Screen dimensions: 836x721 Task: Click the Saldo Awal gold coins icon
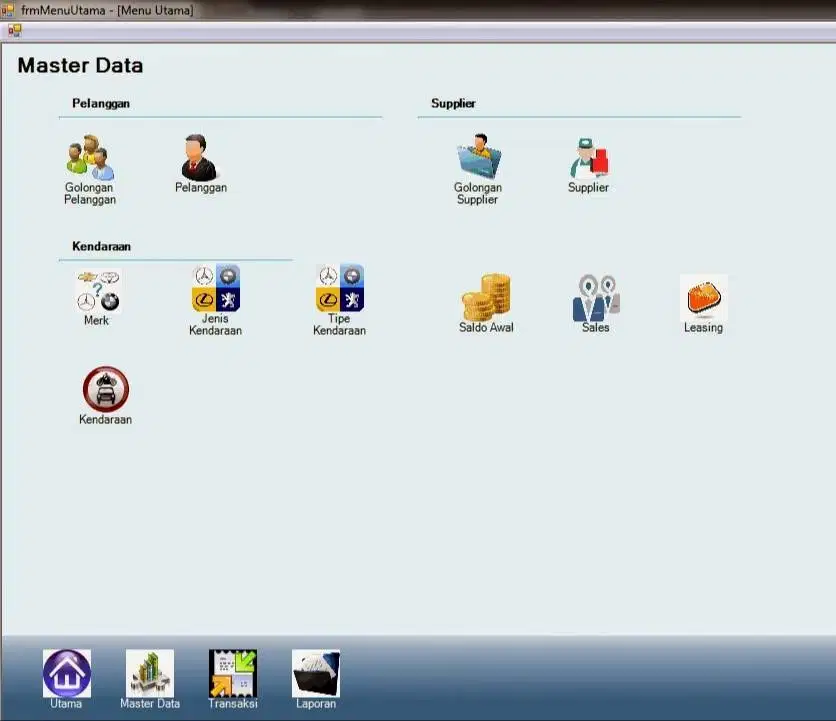point(486,298)
